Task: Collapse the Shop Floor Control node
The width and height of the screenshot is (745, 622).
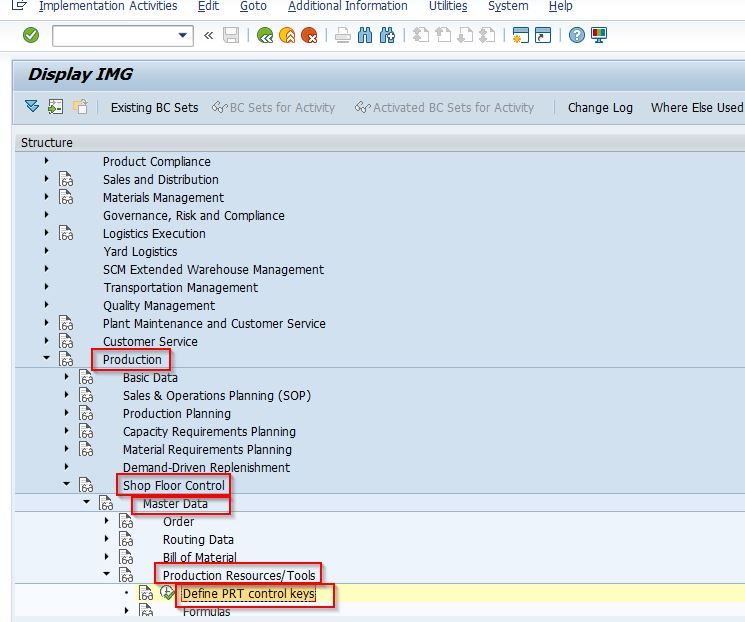Action: [66, 484]
